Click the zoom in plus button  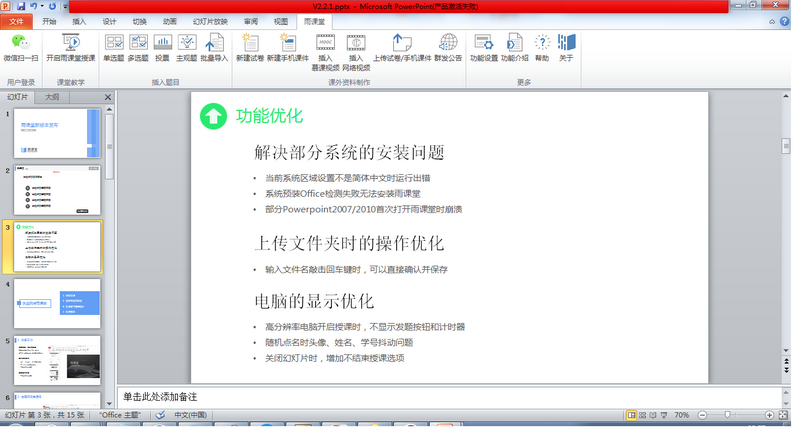(x=769, y=415)
